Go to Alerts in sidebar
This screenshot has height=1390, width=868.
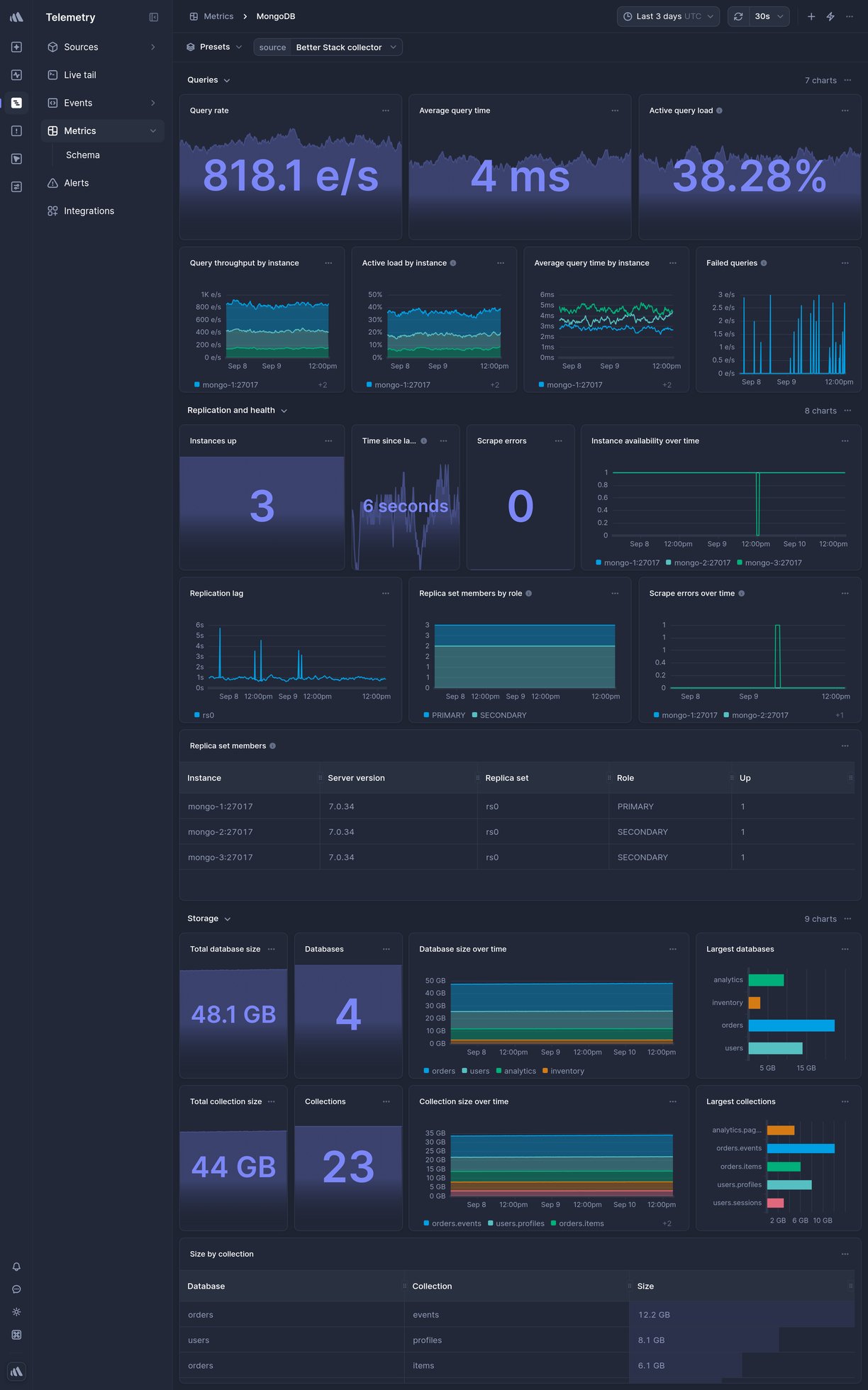(x=102, y=183)
